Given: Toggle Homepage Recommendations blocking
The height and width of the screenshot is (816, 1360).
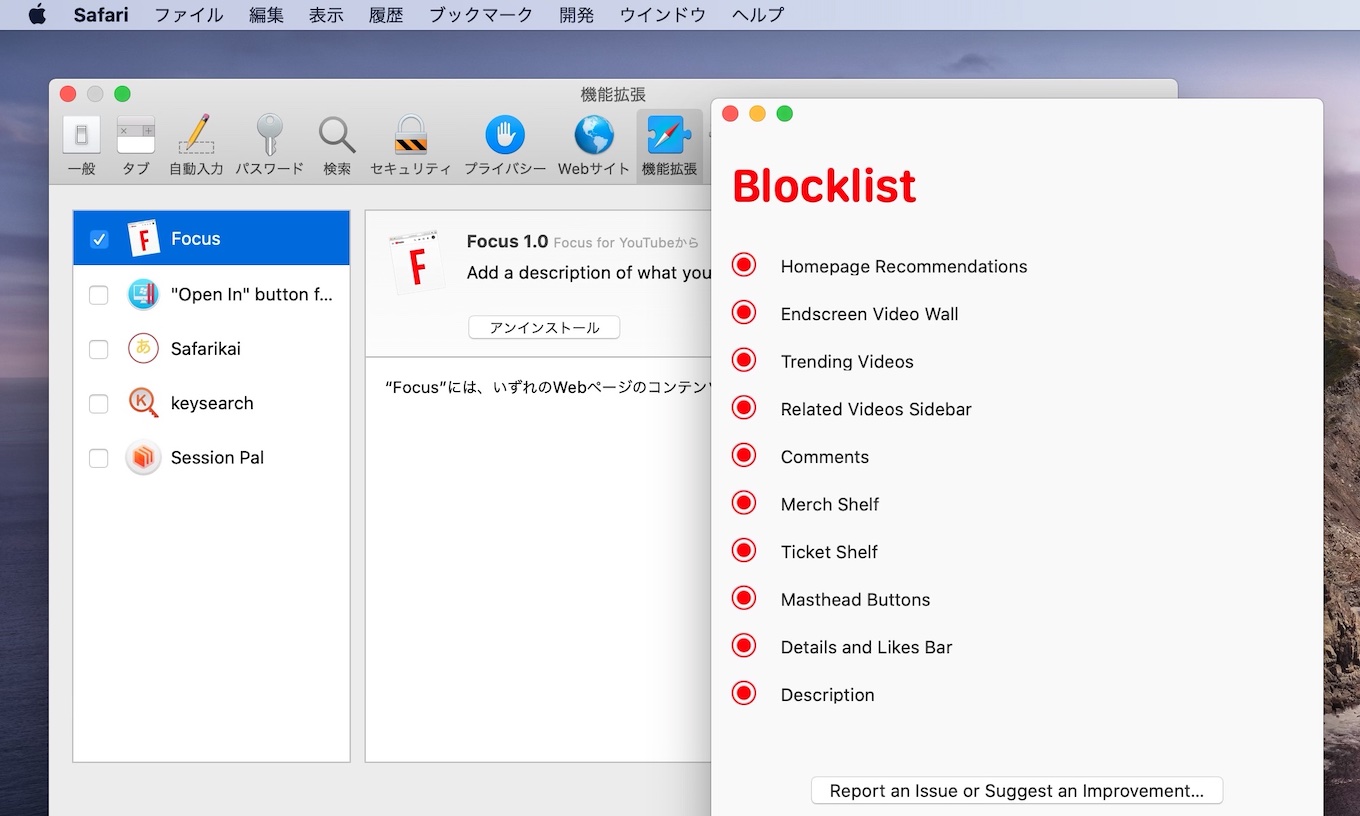Looking at the screenshot, I should click(x=744, y=265).
